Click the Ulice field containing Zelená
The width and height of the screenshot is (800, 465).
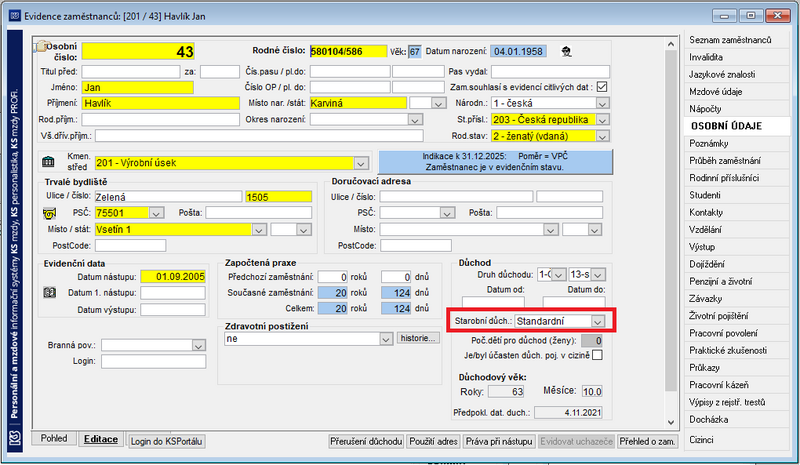pyautogui.click(x=168, y=197)
